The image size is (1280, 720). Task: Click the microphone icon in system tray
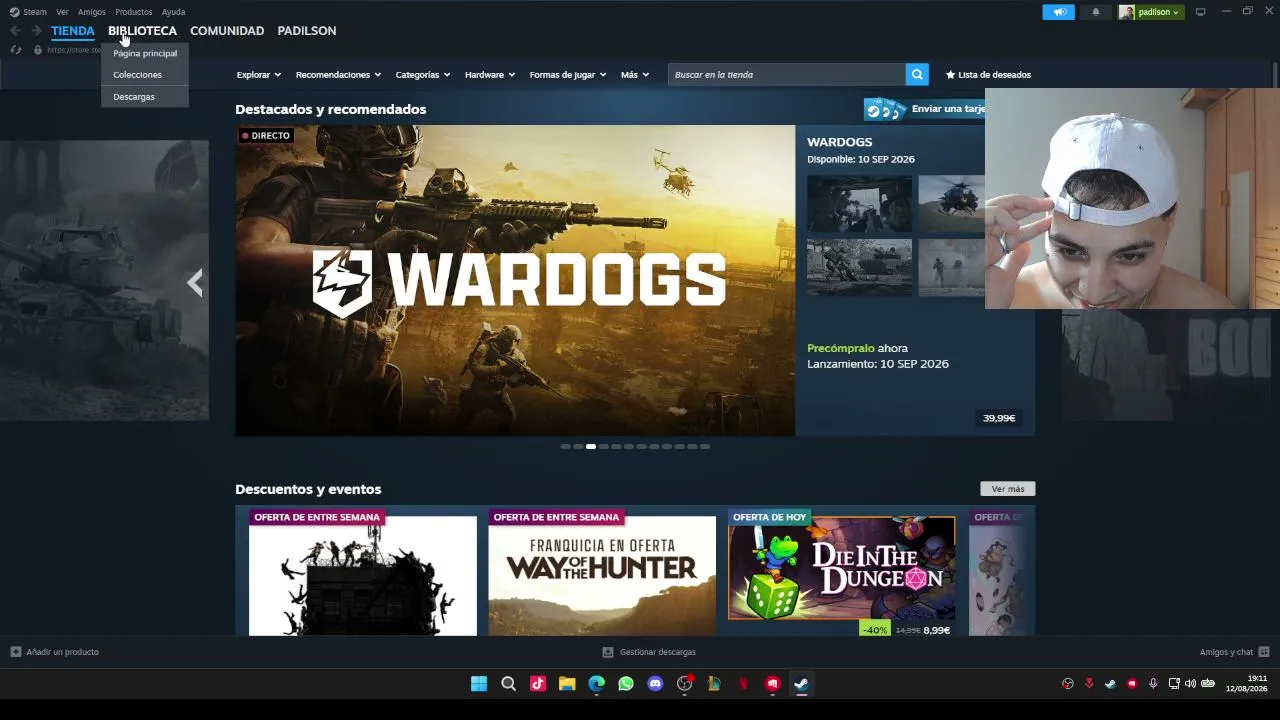[1153, 684]
